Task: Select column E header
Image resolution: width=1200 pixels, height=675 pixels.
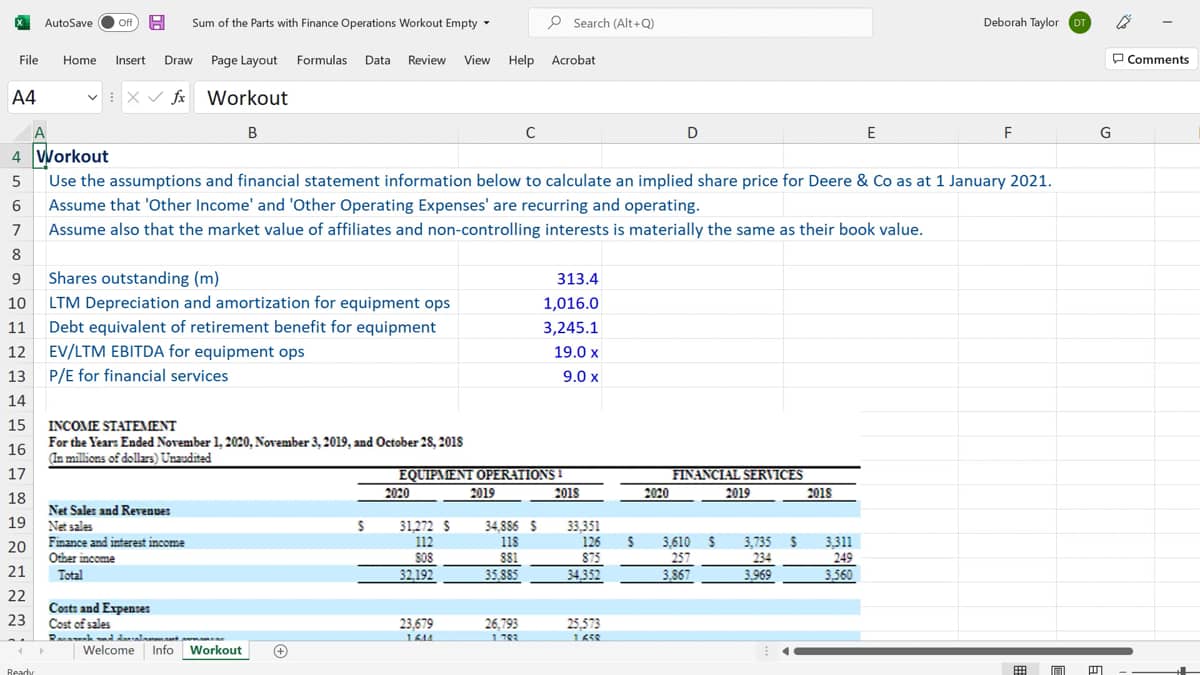Action: coord(871,131)
